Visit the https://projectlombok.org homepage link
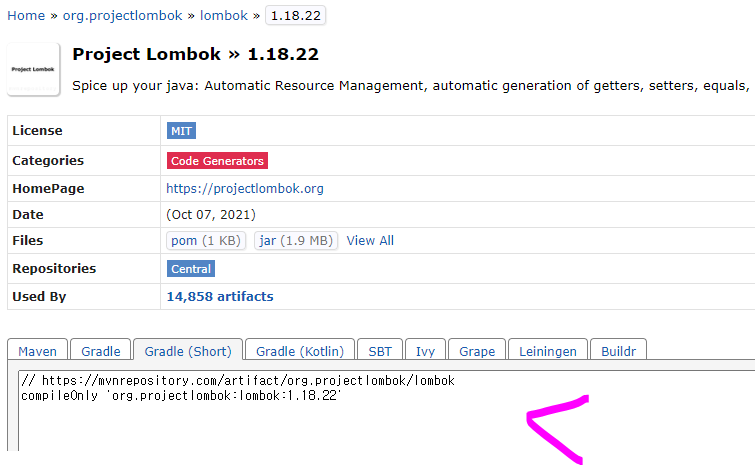Viewport: 755px width, 465px height. pos(245,189)
